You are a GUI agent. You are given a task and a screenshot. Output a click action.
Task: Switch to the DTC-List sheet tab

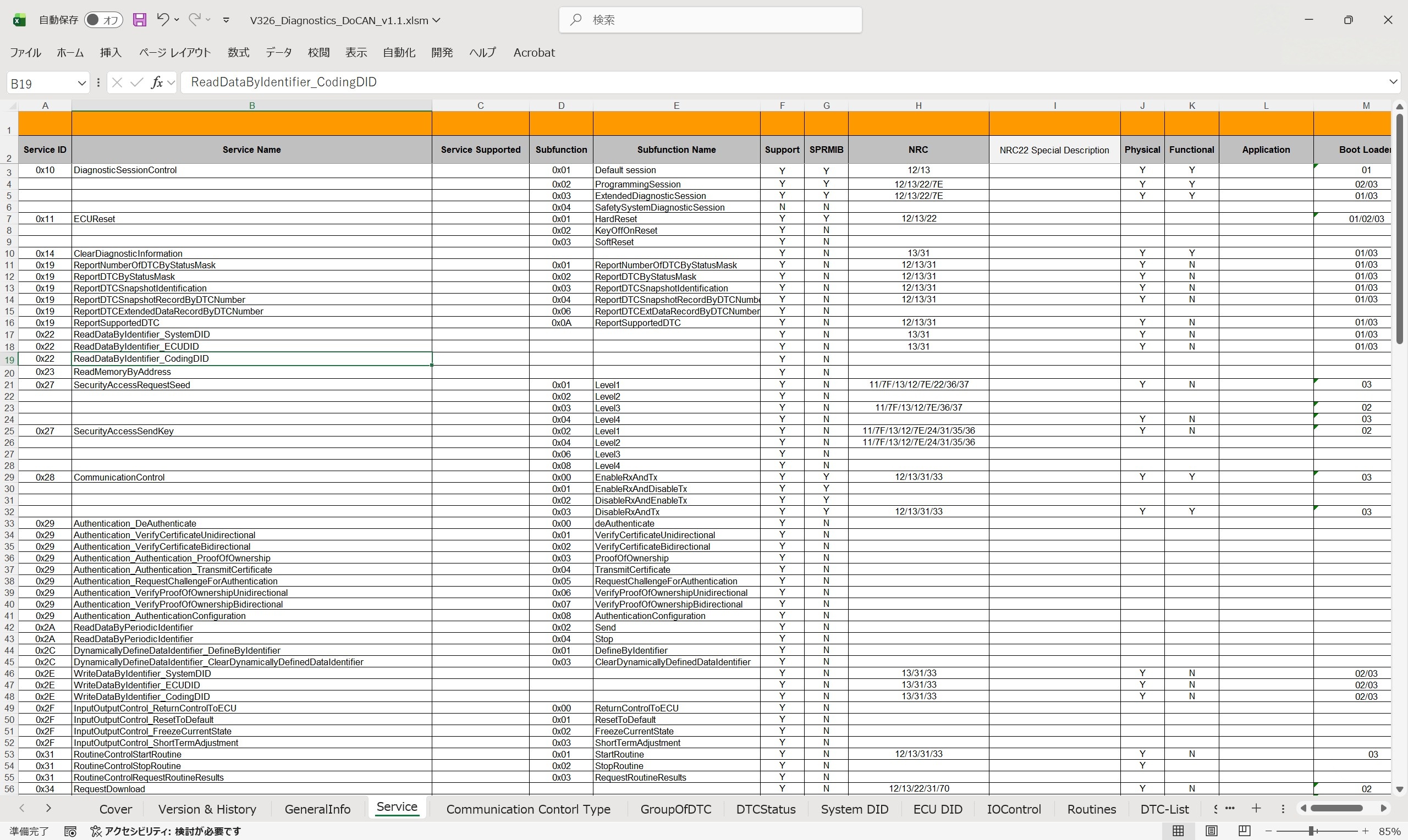click(x=1164, y=809)
